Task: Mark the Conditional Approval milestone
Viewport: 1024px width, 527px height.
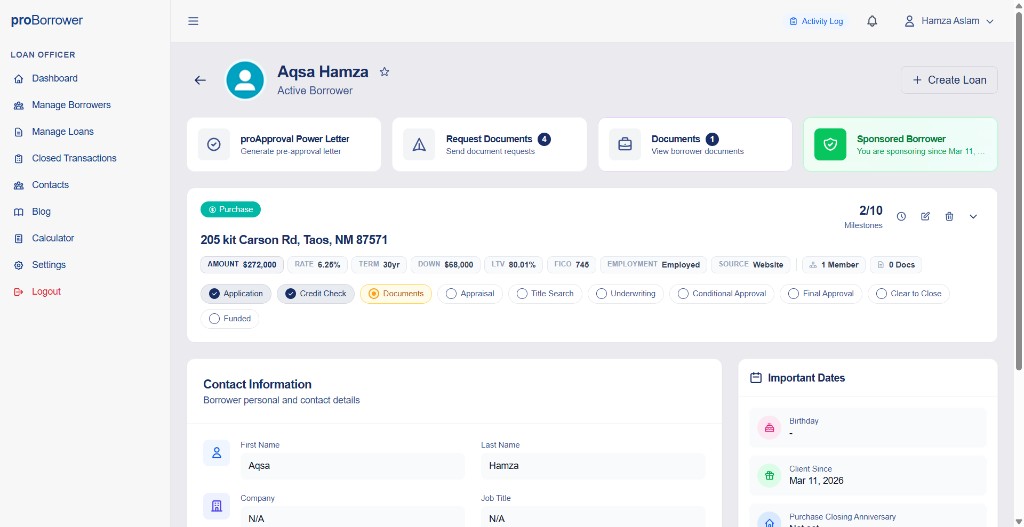Action: click(x=722, y=294)
